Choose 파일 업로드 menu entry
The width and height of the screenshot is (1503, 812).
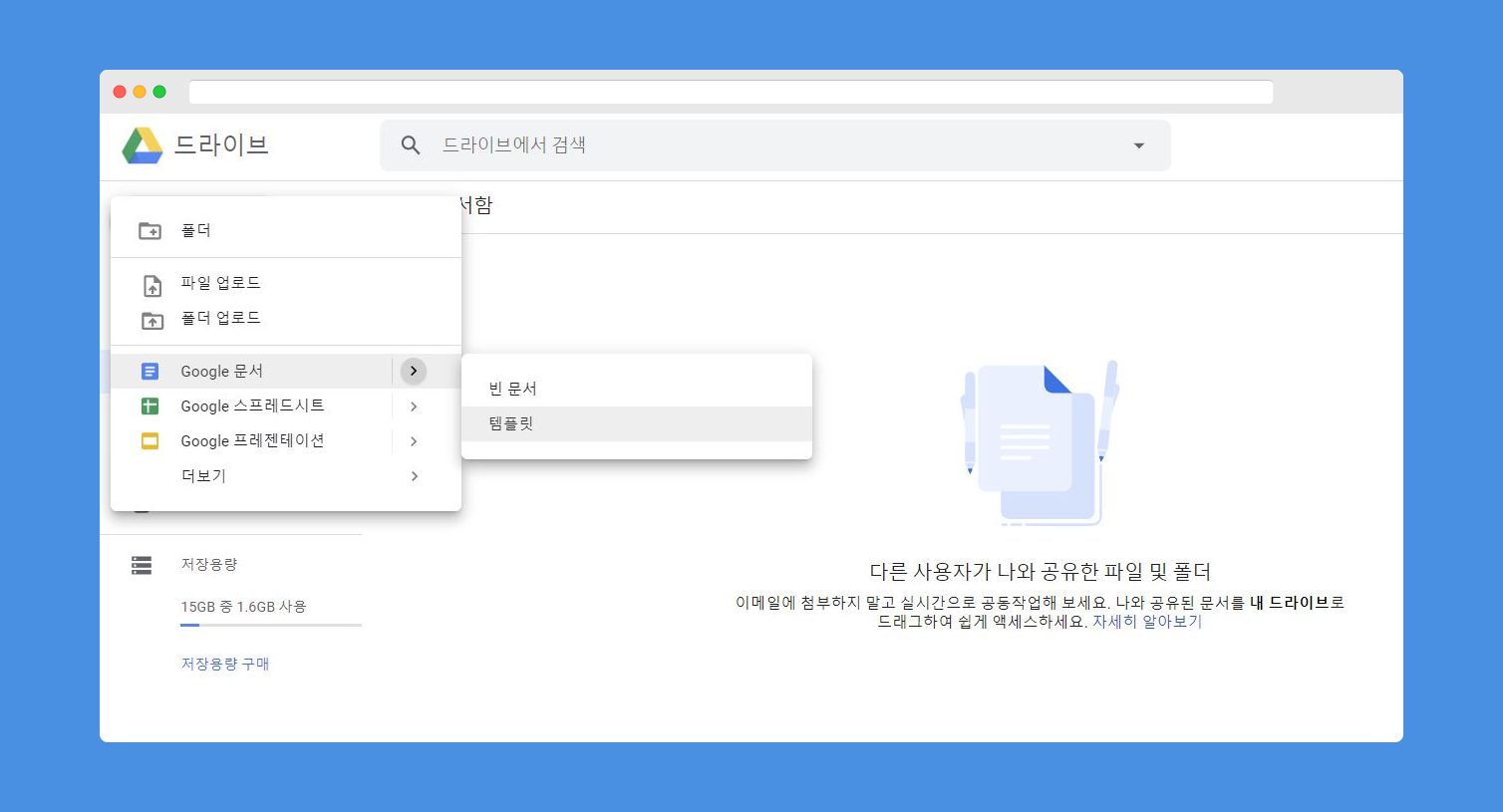286,284
